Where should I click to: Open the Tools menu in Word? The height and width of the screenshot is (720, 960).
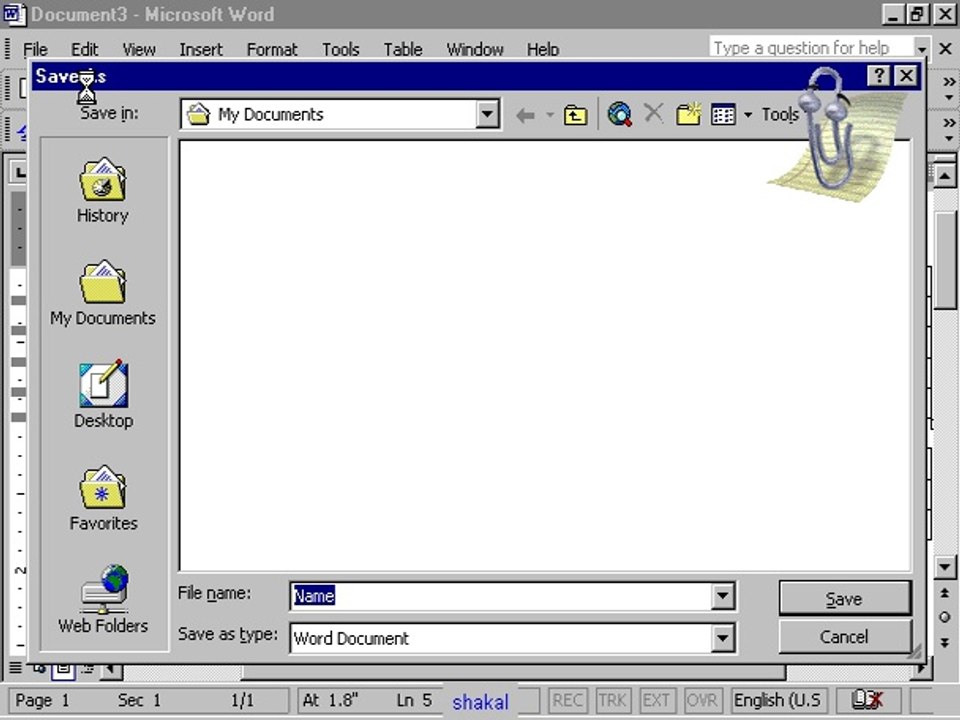point(340,50)
